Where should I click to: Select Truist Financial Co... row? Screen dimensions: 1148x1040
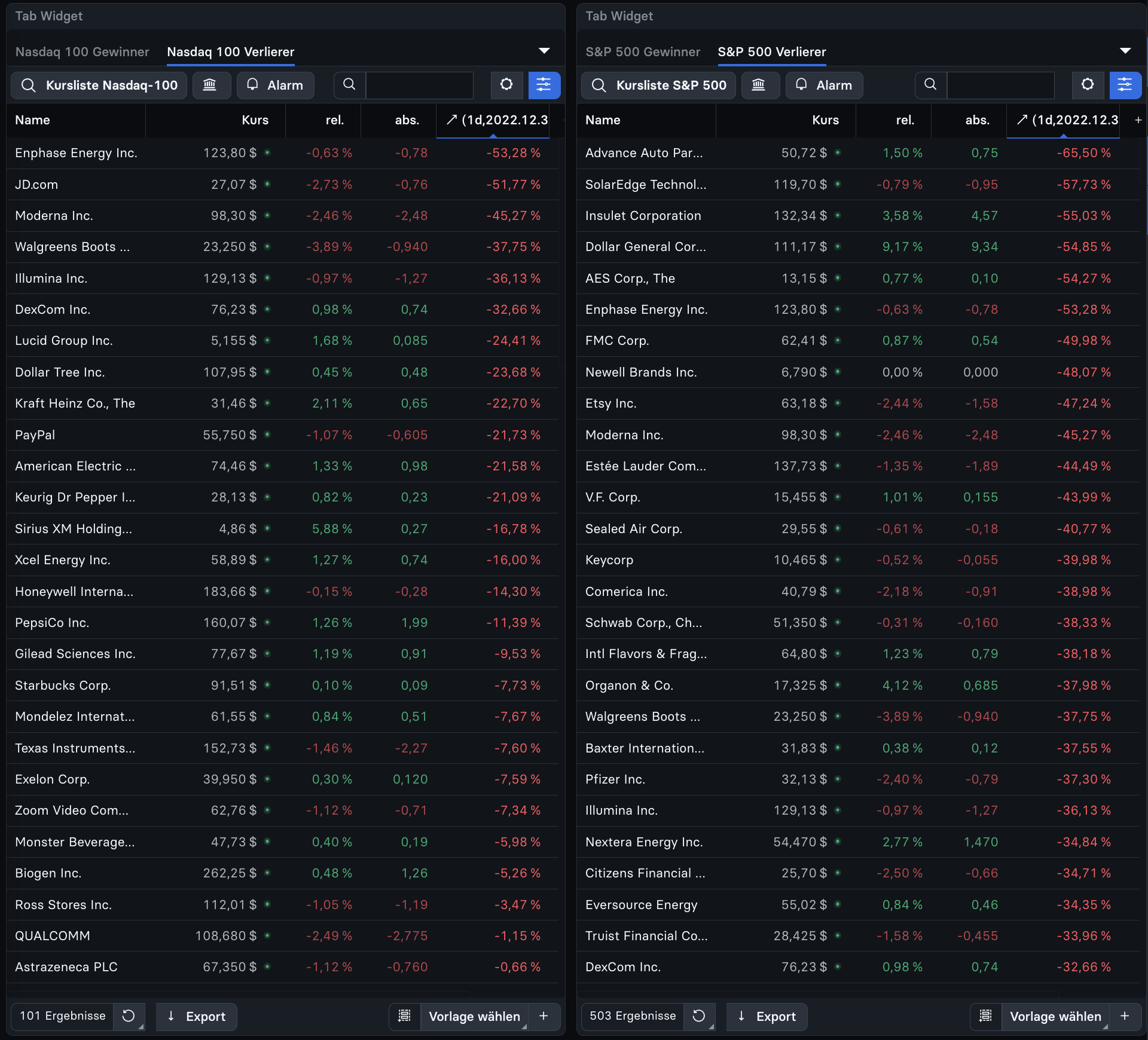(858, 936)
